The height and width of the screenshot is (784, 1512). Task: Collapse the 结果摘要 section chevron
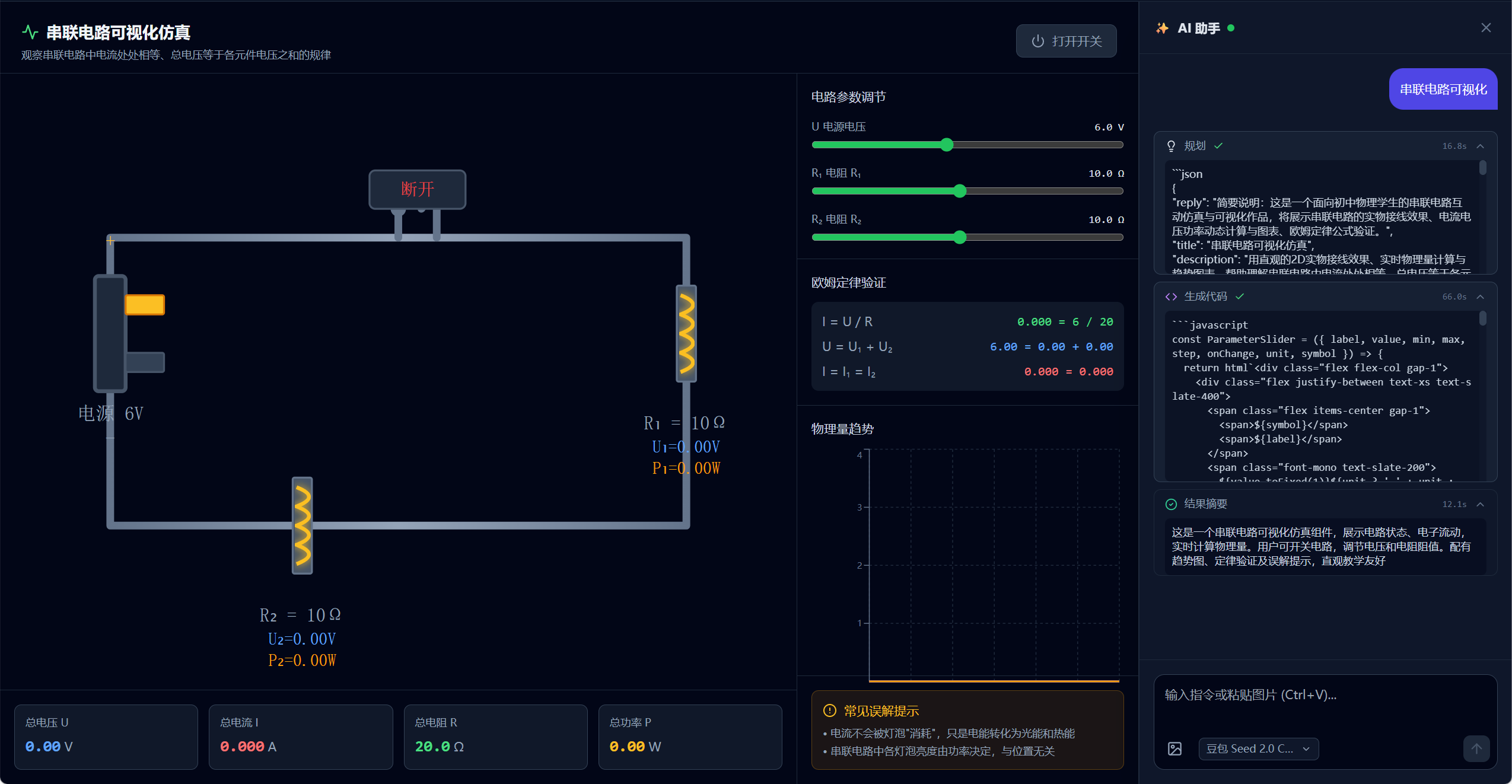click(1481, 504)
